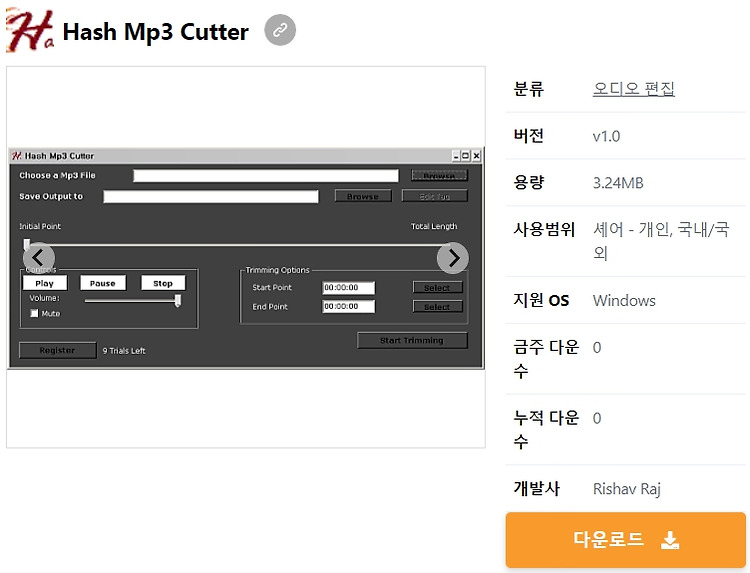
Task: Click the supported OS value Windows
Action: 624,300
